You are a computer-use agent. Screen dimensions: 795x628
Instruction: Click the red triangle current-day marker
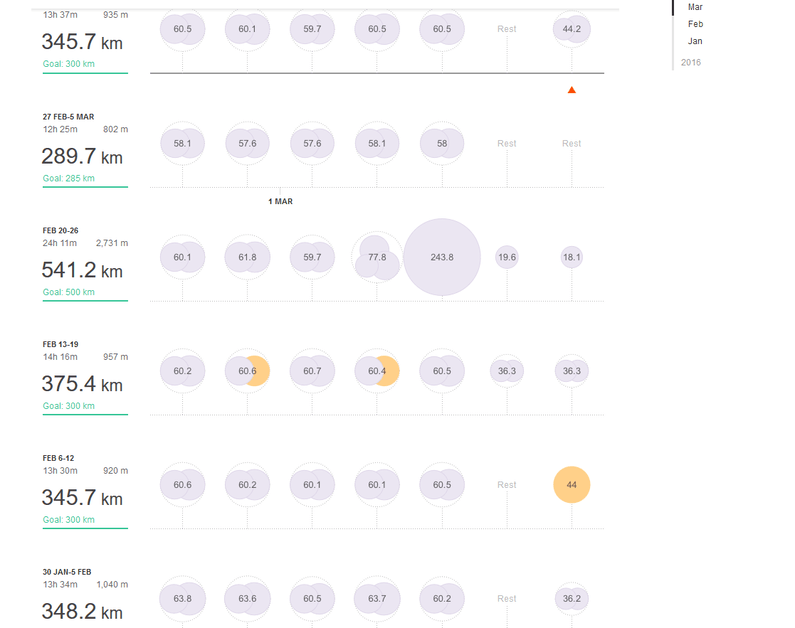(571, 90)
